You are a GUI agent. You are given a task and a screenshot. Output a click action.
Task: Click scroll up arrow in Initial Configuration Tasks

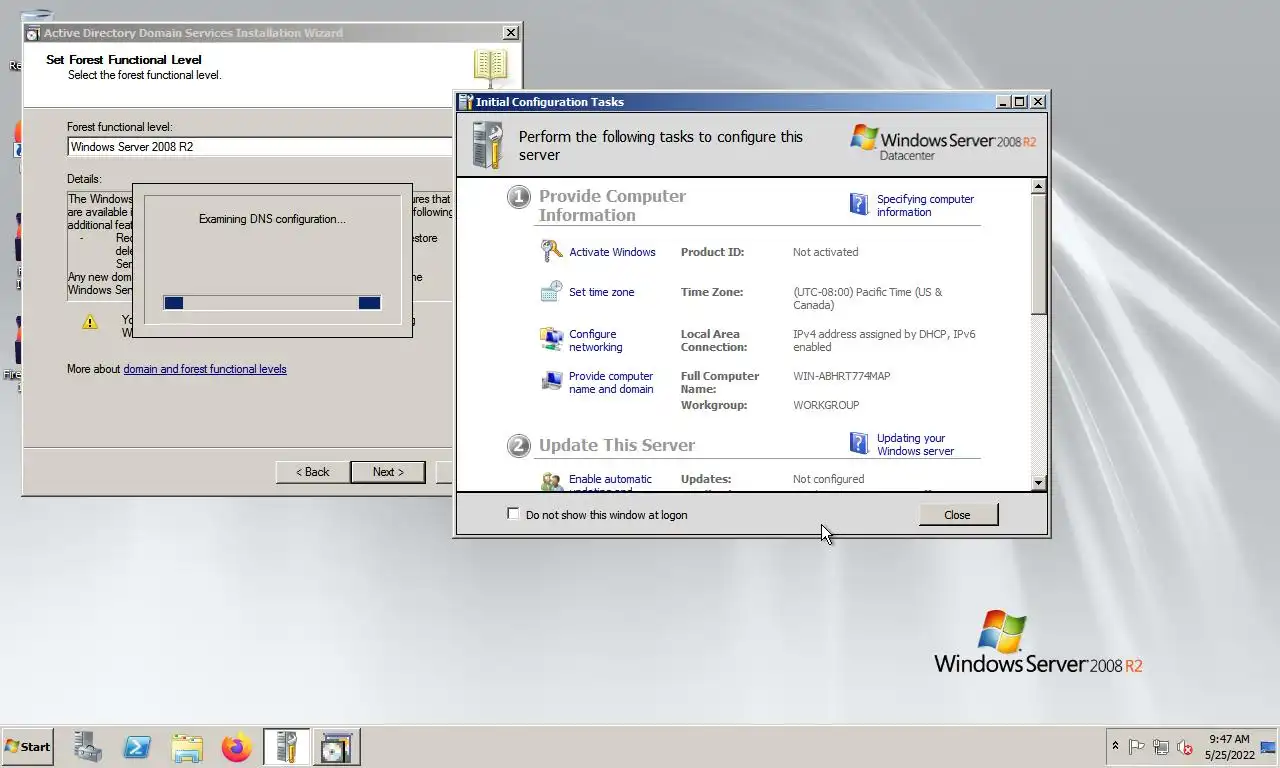[x=1038, y=187]
